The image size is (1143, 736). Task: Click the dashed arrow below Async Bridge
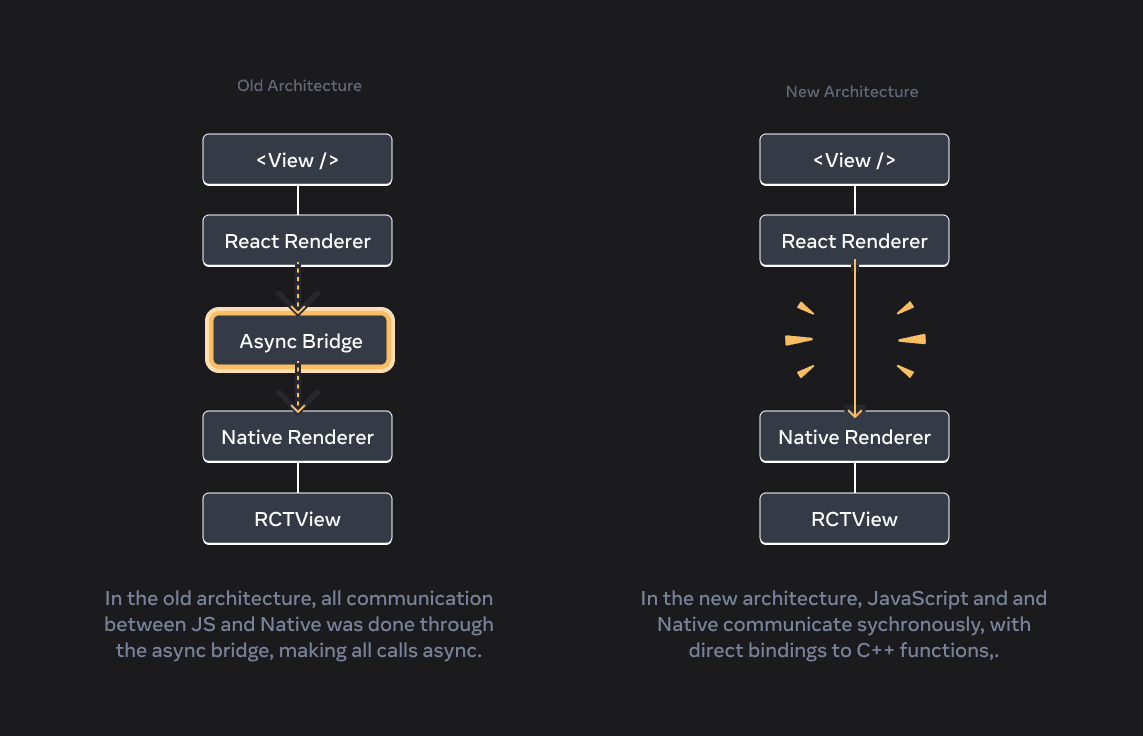tap(298, 392)
